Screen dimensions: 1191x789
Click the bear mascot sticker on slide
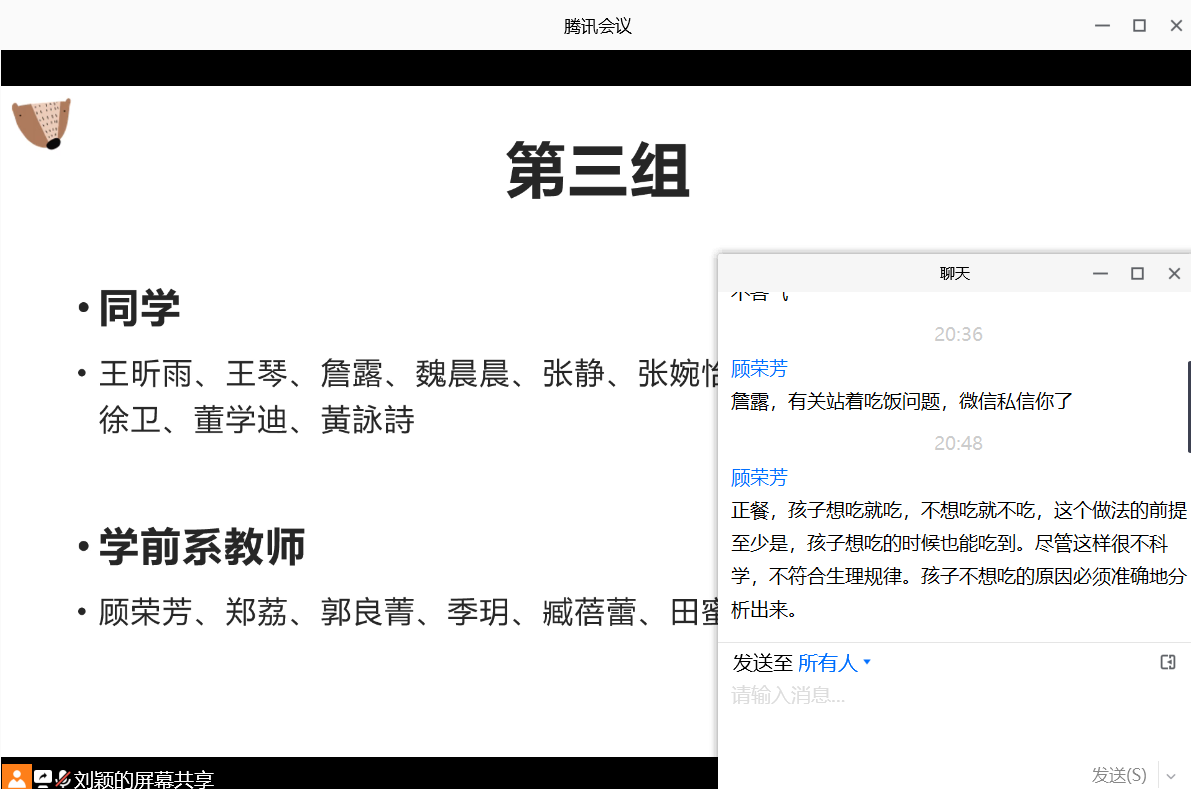click(x=41, y=124)
